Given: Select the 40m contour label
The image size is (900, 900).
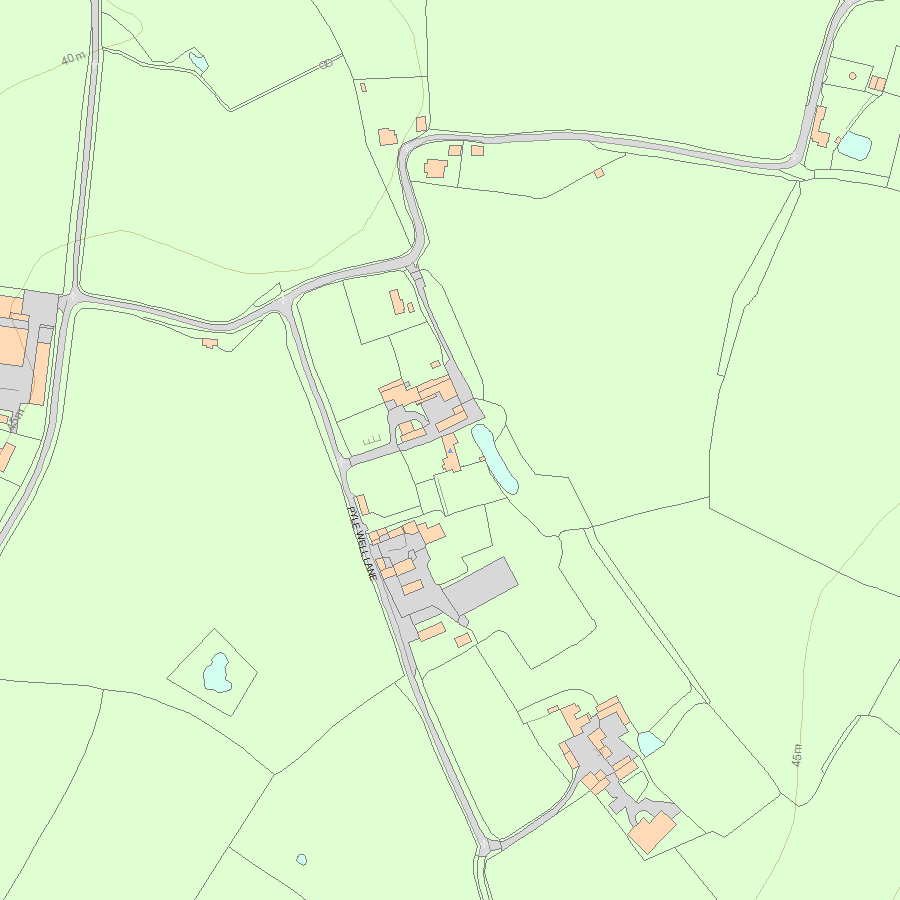Looking at the screenshot, I should point(73,58).
